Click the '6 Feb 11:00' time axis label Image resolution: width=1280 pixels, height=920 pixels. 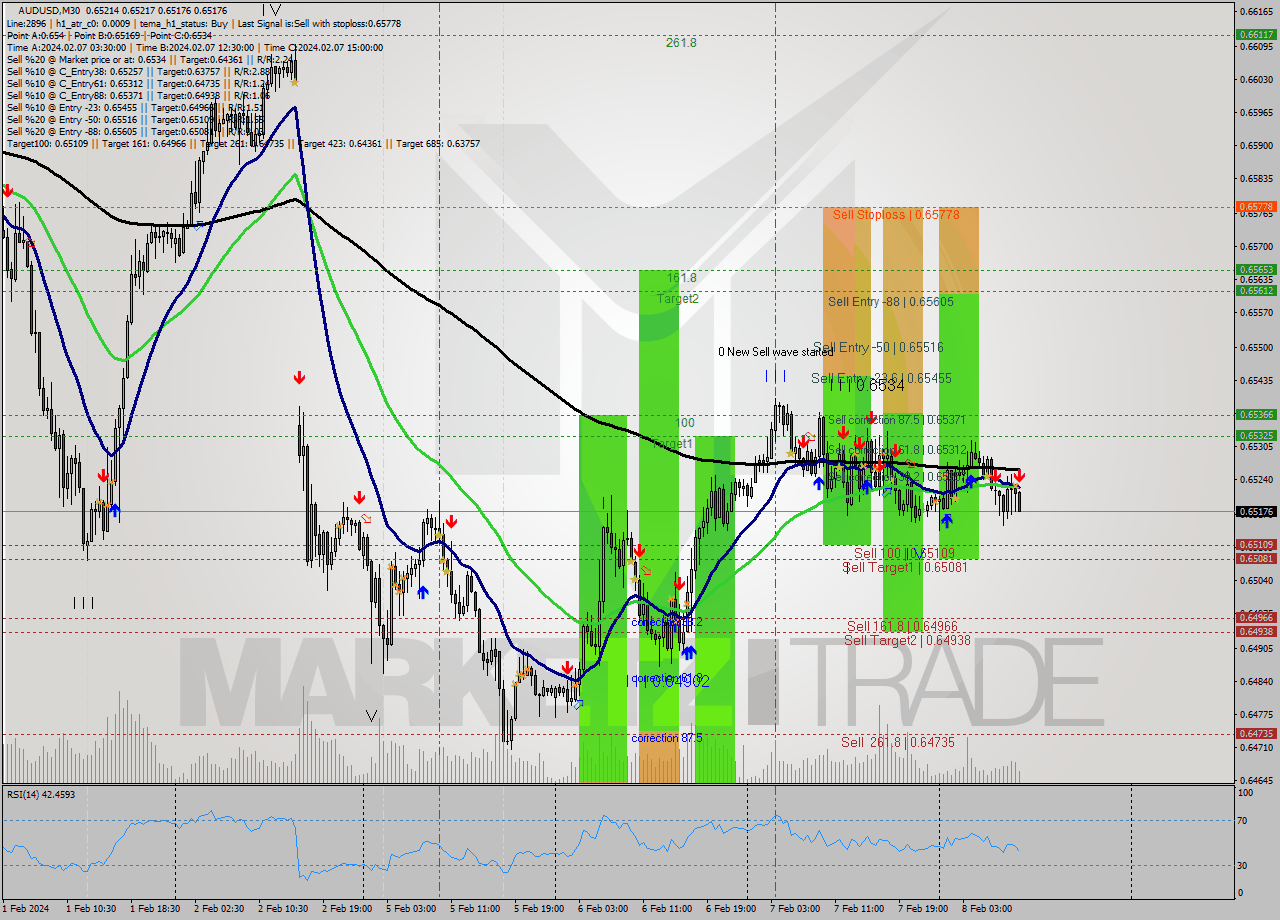click(x=667, y=909)
